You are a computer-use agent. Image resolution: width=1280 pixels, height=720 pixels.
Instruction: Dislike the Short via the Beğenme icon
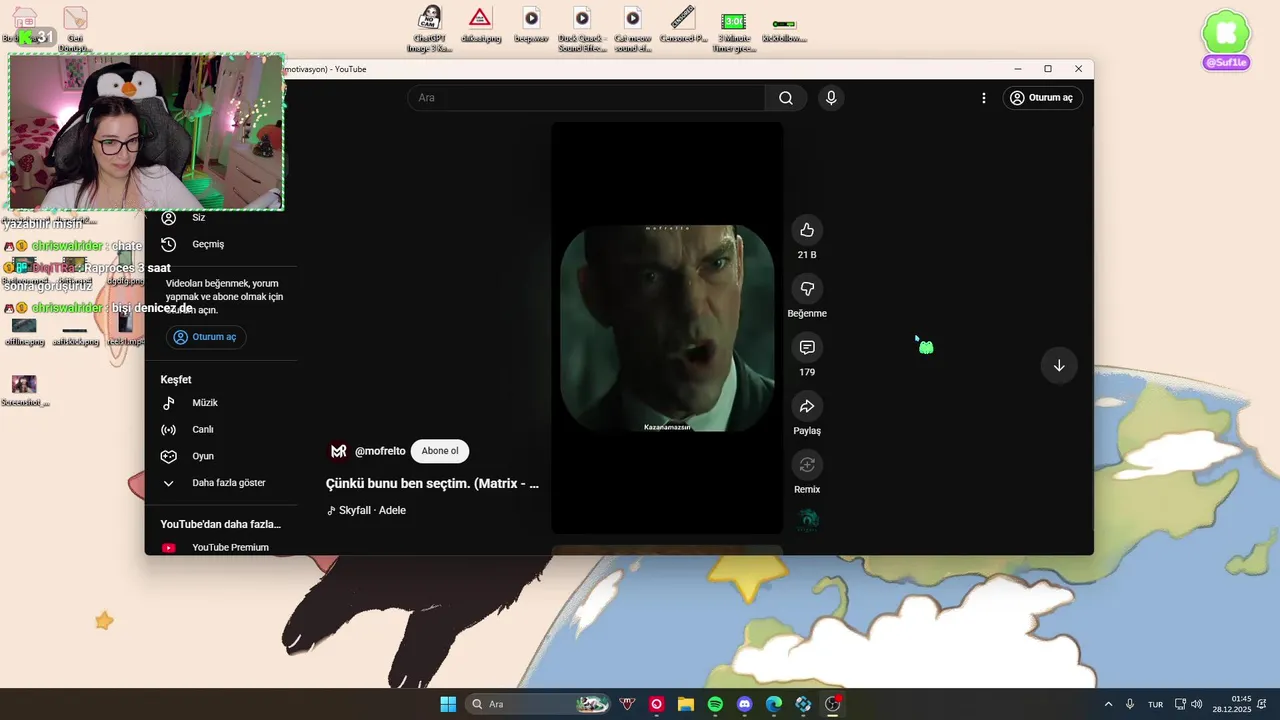pyautogui.click(x=807, y=289)
